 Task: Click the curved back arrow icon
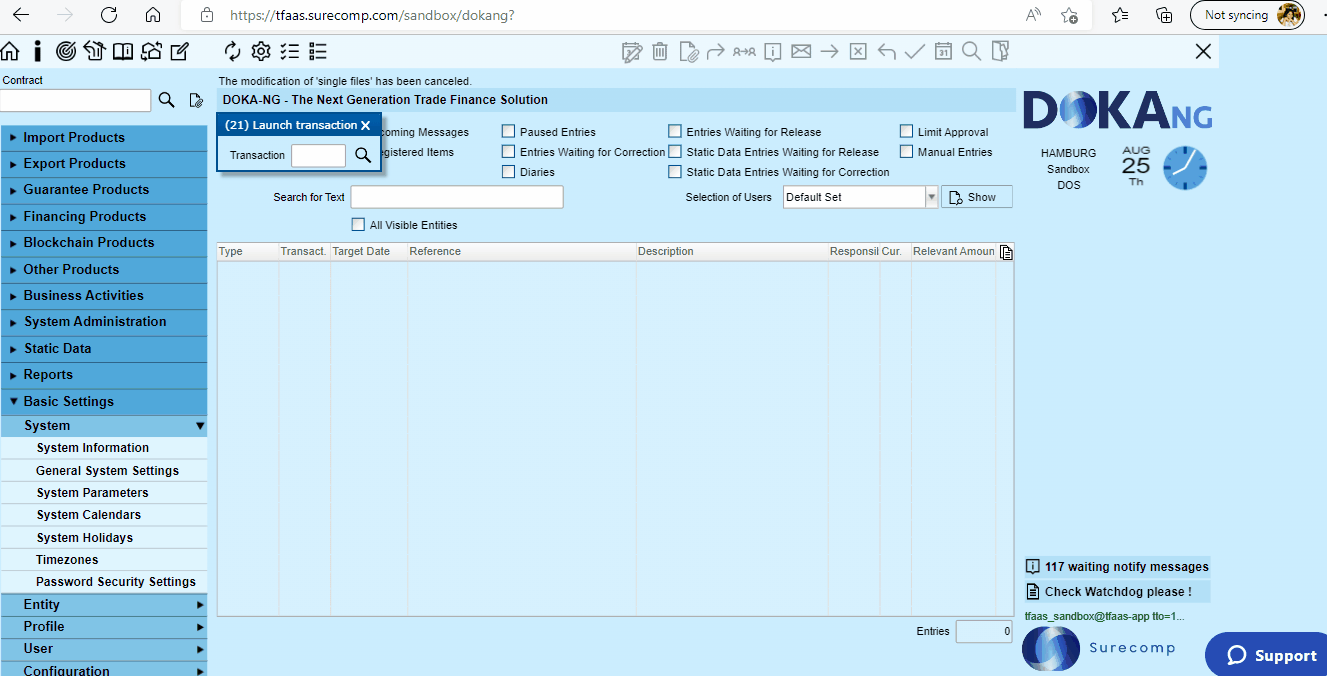(x=886, y=51)
